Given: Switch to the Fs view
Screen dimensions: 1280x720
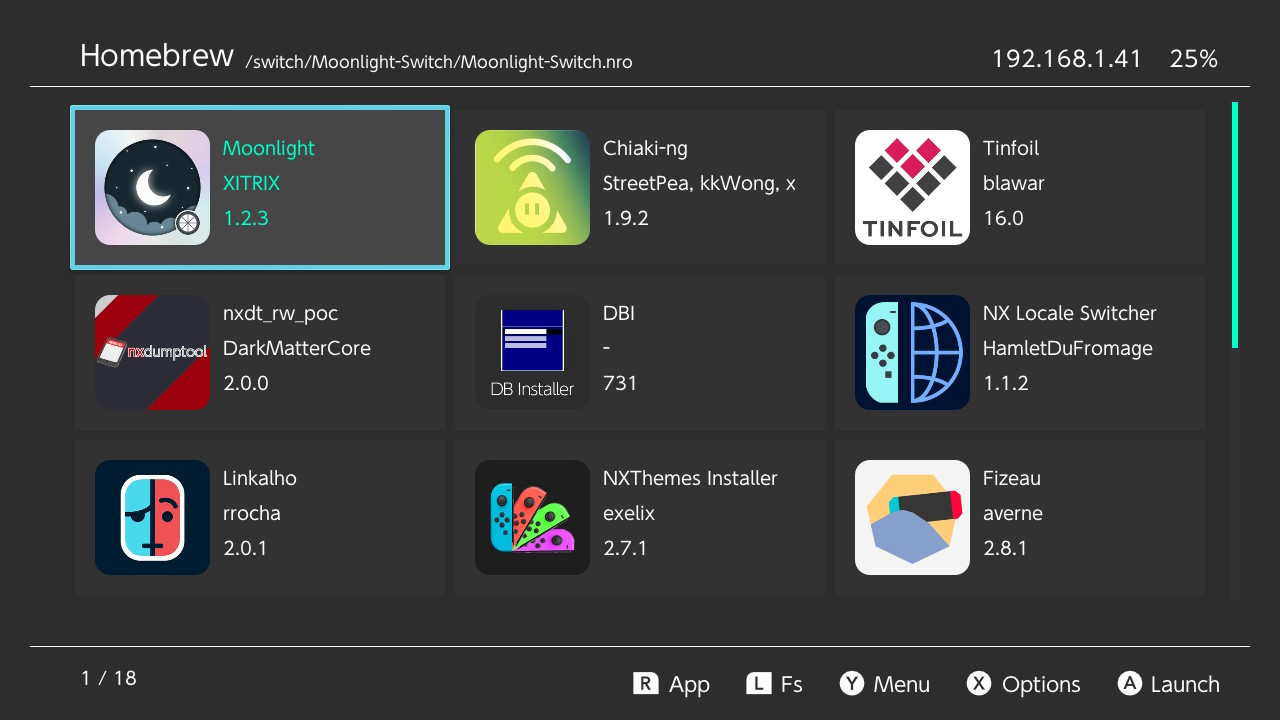Looking at the screenshot, I should point(775,684).
